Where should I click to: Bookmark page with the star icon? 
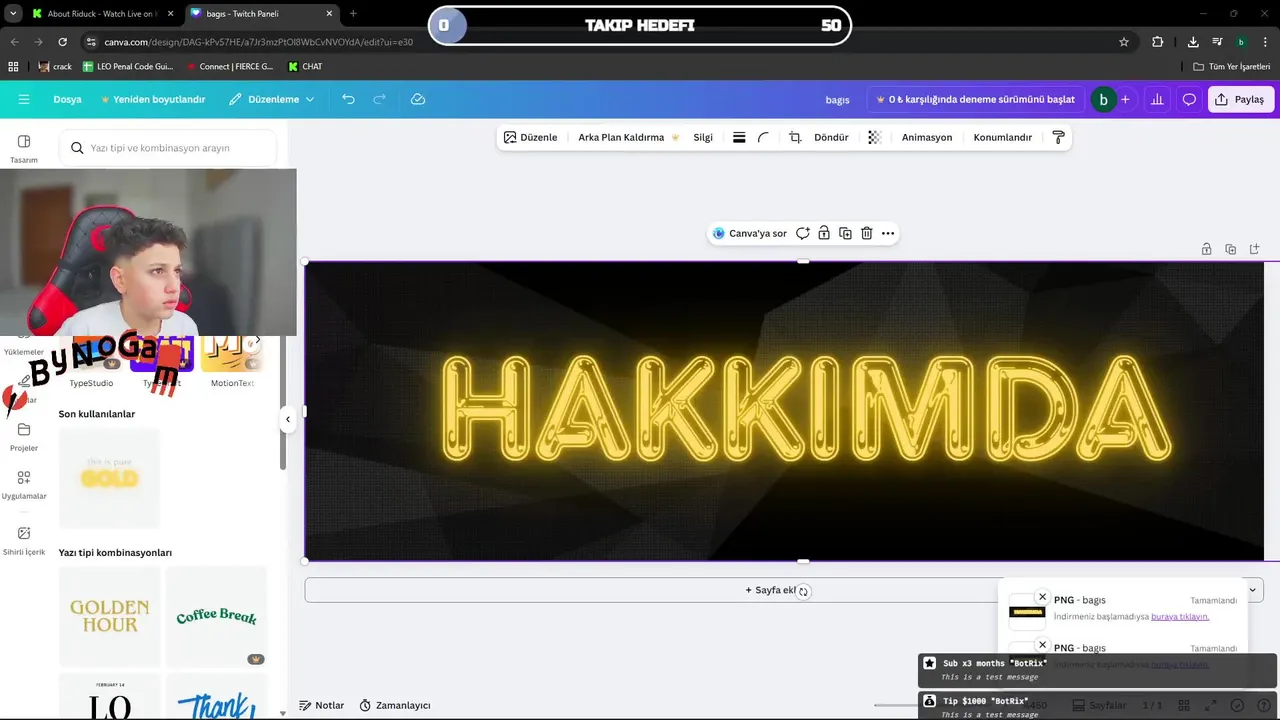click(1124, 42)
